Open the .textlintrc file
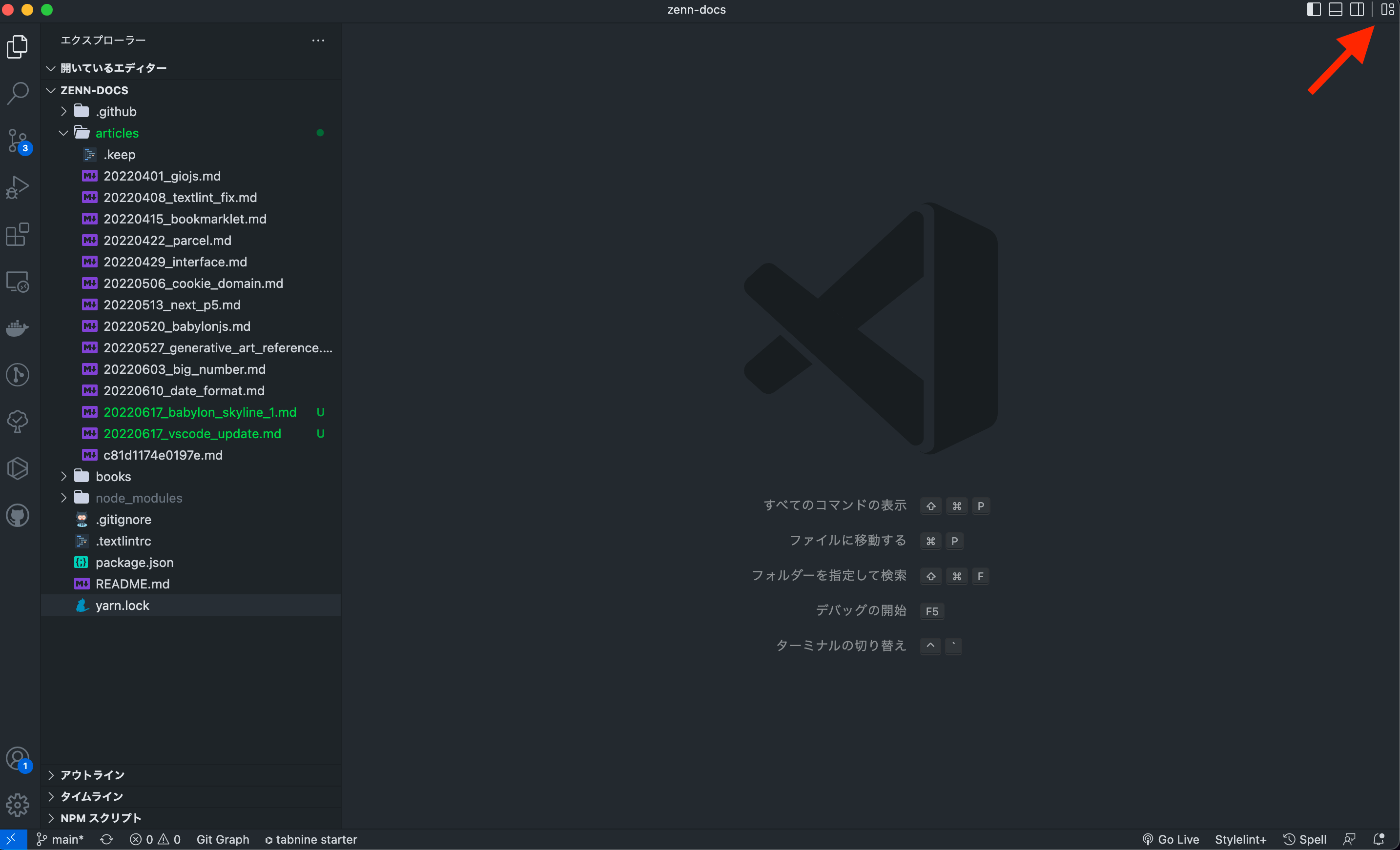Image resolution: width=1400 pixels, height=850 pixels. point(191,541)
